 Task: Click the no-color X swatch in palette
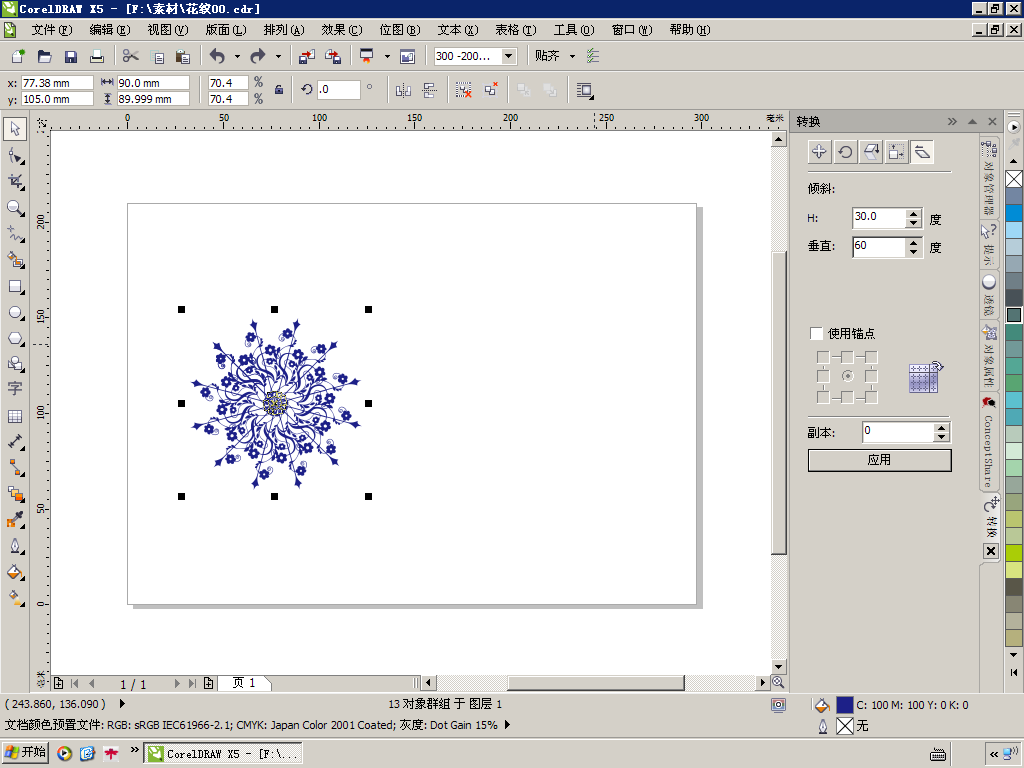[1014, 178]
